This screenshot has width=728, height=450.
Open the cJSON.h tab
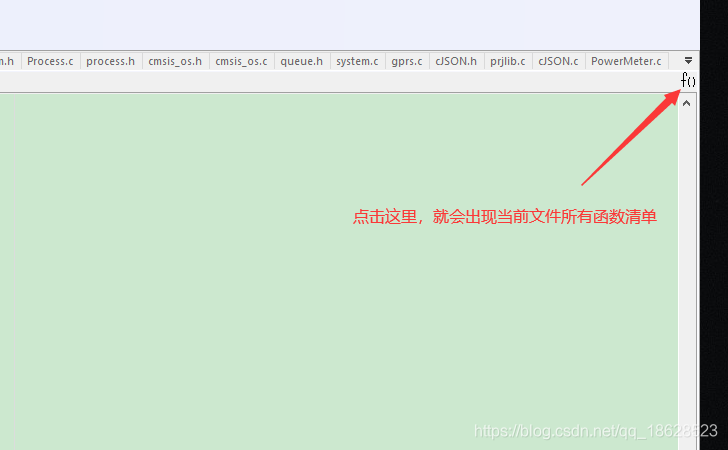pyautogui.click(x=456, y=61)
